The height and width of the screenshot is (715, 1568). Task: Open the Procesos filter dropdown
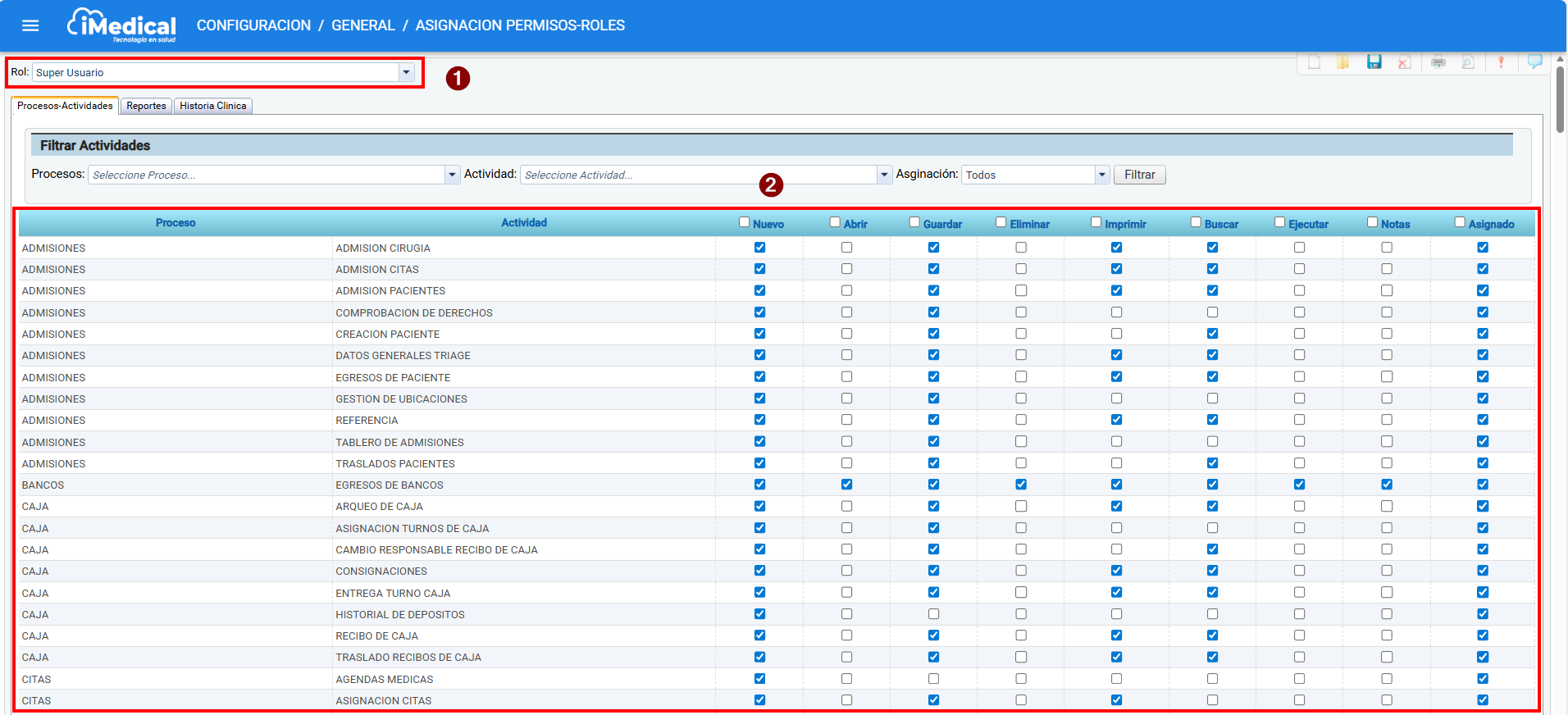pyautogui.click(x=452, y=175)
